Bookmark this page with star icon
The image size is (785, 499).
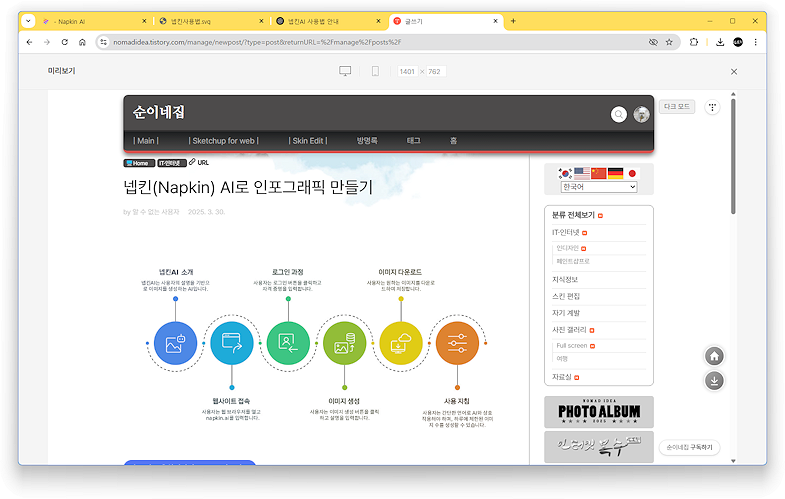669,42
